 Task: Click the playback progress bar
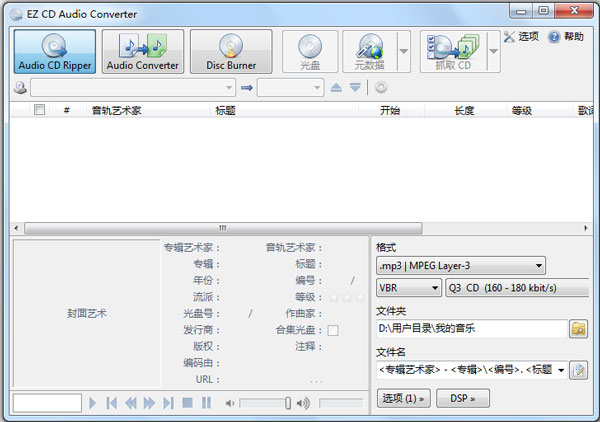pos(341,403)
